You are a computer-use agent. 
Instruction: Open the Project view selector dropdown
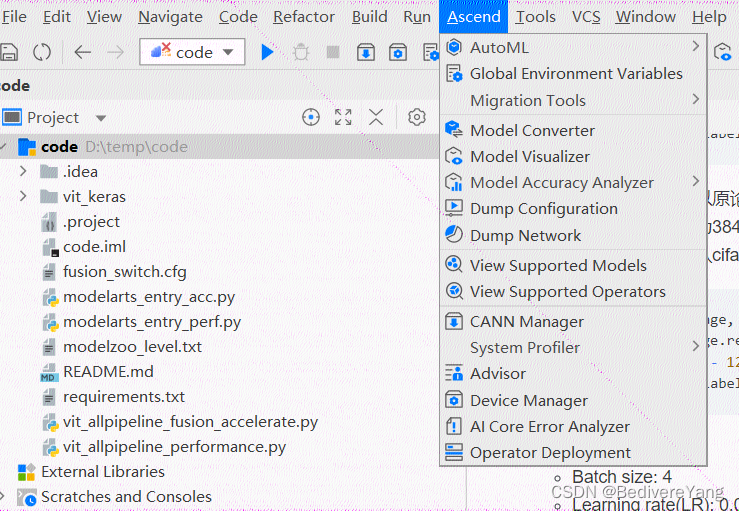click(x=101, y=118)
